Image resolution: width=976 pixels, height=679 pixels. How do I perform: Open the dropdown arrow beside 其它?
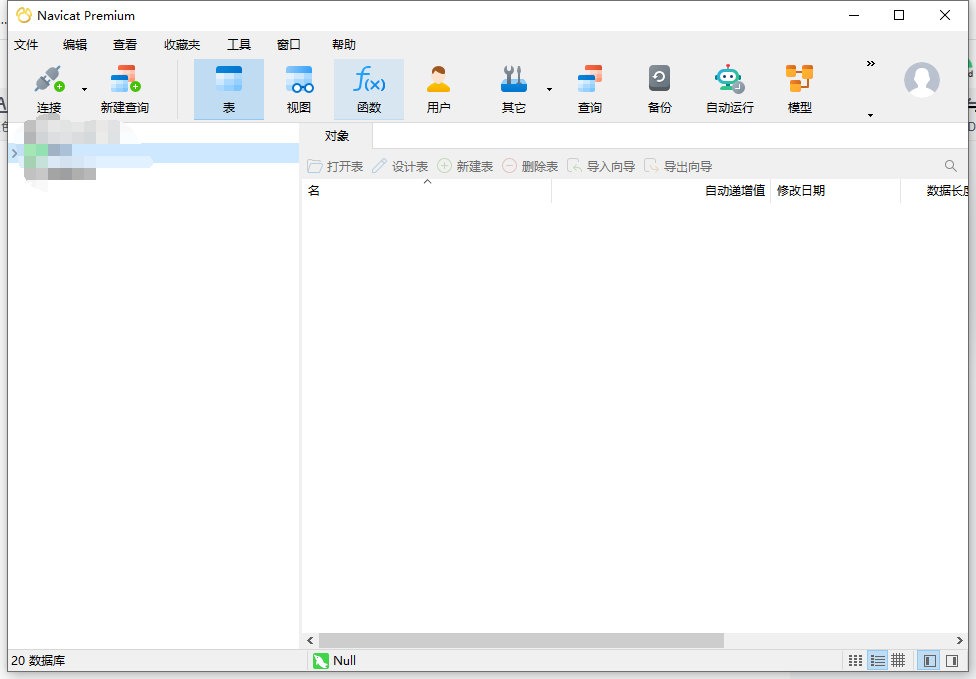point(549,88)
